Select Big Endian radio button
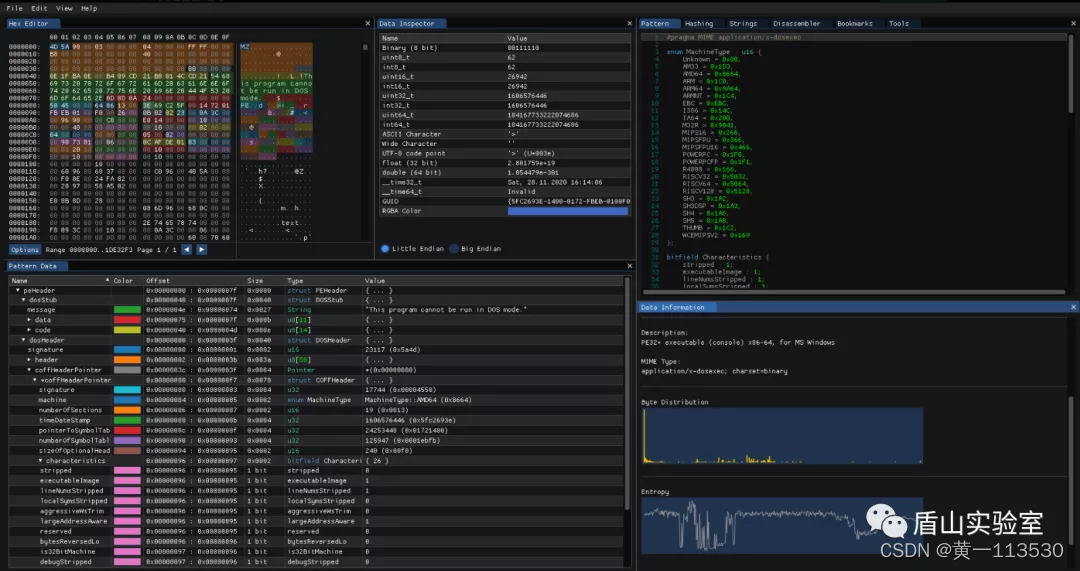 coord(454,249)
